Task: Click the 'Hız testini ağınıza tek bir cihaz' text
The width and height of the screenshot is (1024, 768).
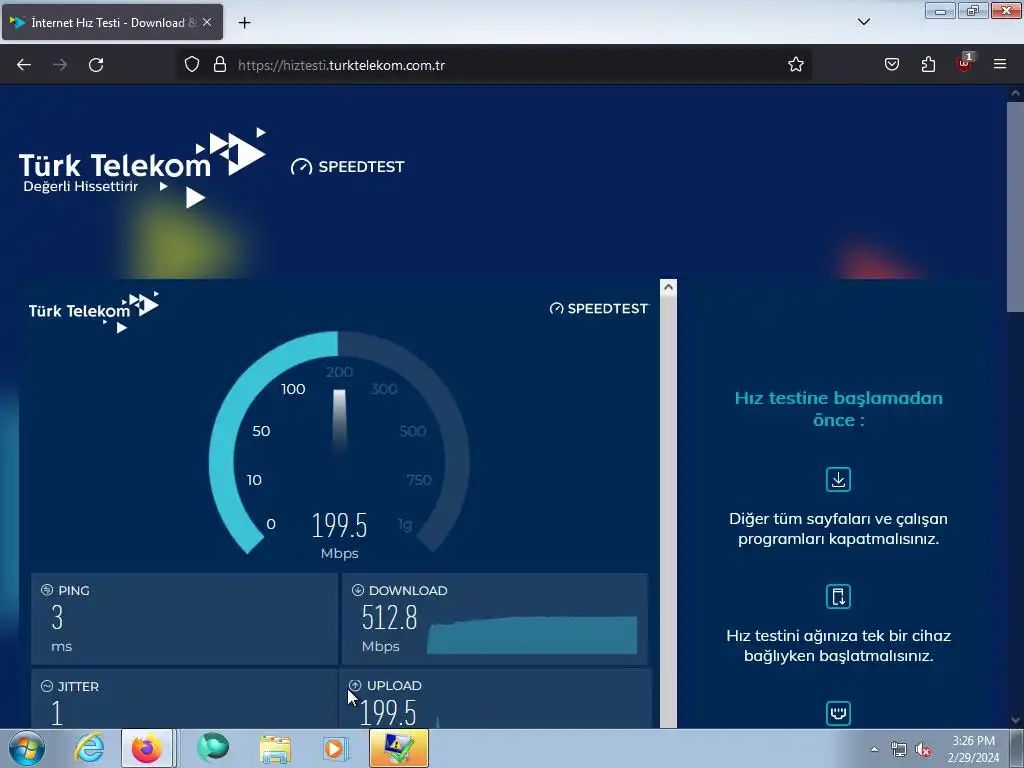Action: pos(839,645)
